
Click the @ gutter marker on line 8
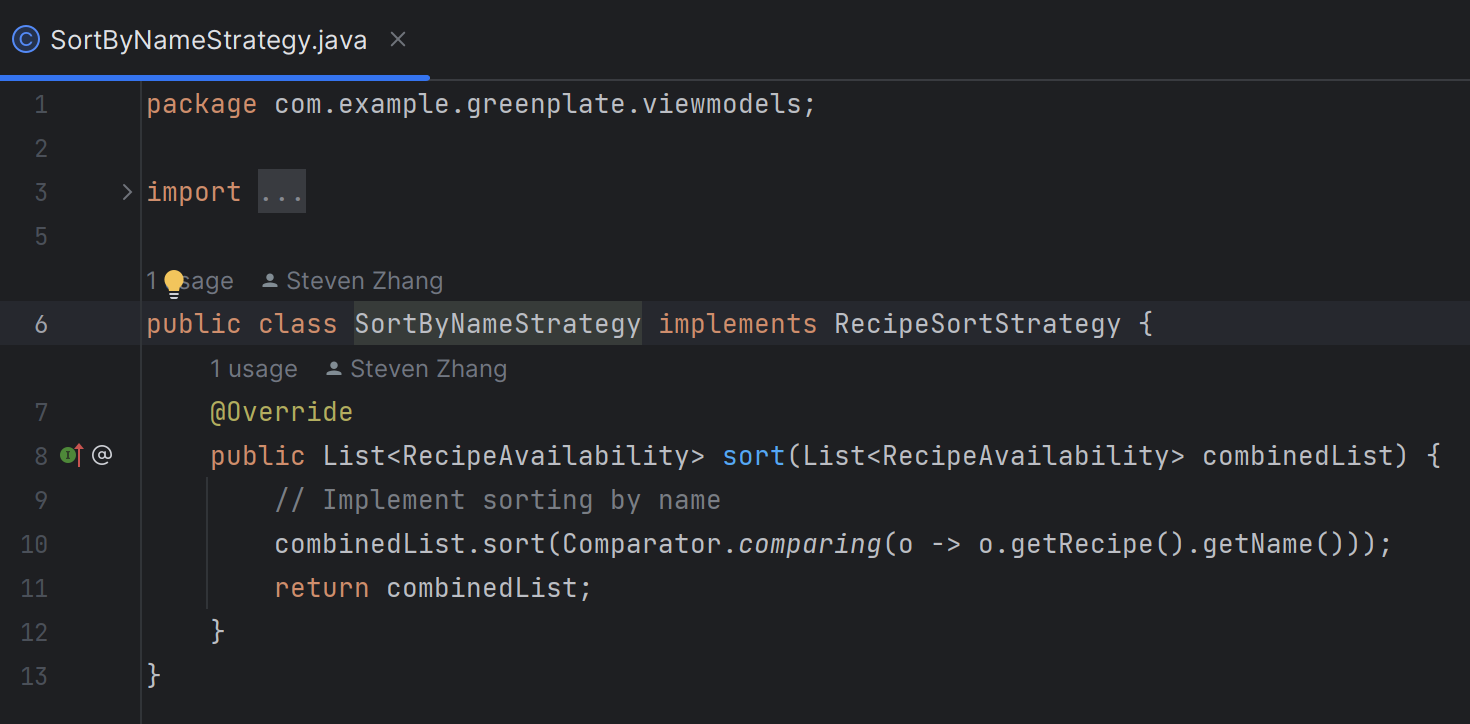click(102, 456)
